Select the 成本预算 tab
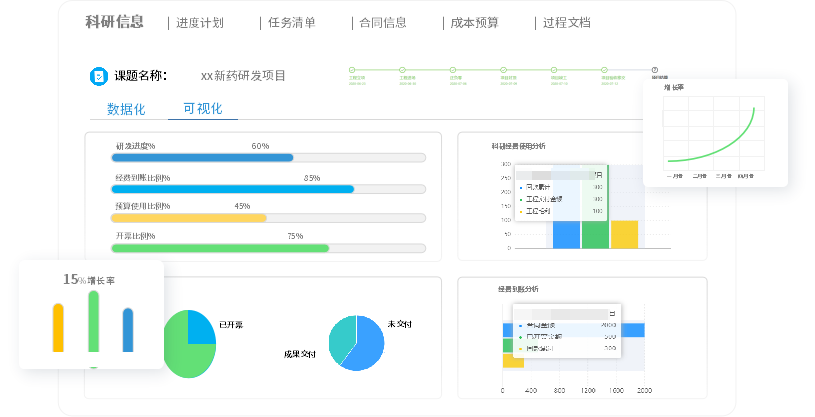The width and height of the screenshot is (815, 417). pos(475,23)
